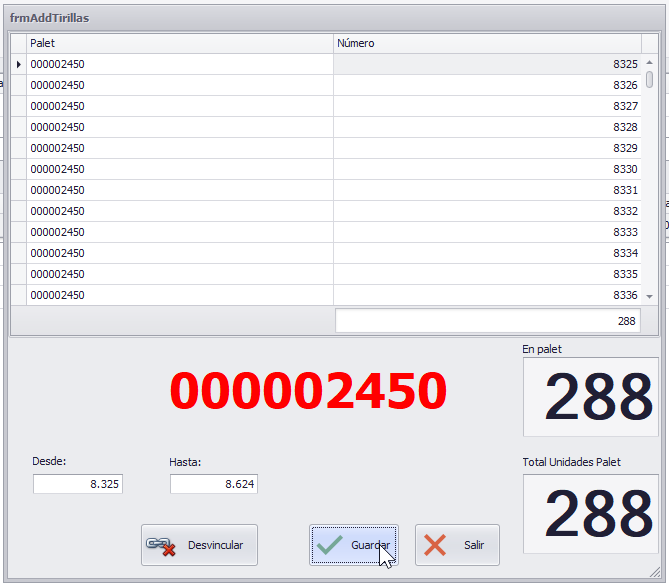This screenshot has height=585, width=669.
Task: Select the cell with number 8331
Action: point(487,190)
